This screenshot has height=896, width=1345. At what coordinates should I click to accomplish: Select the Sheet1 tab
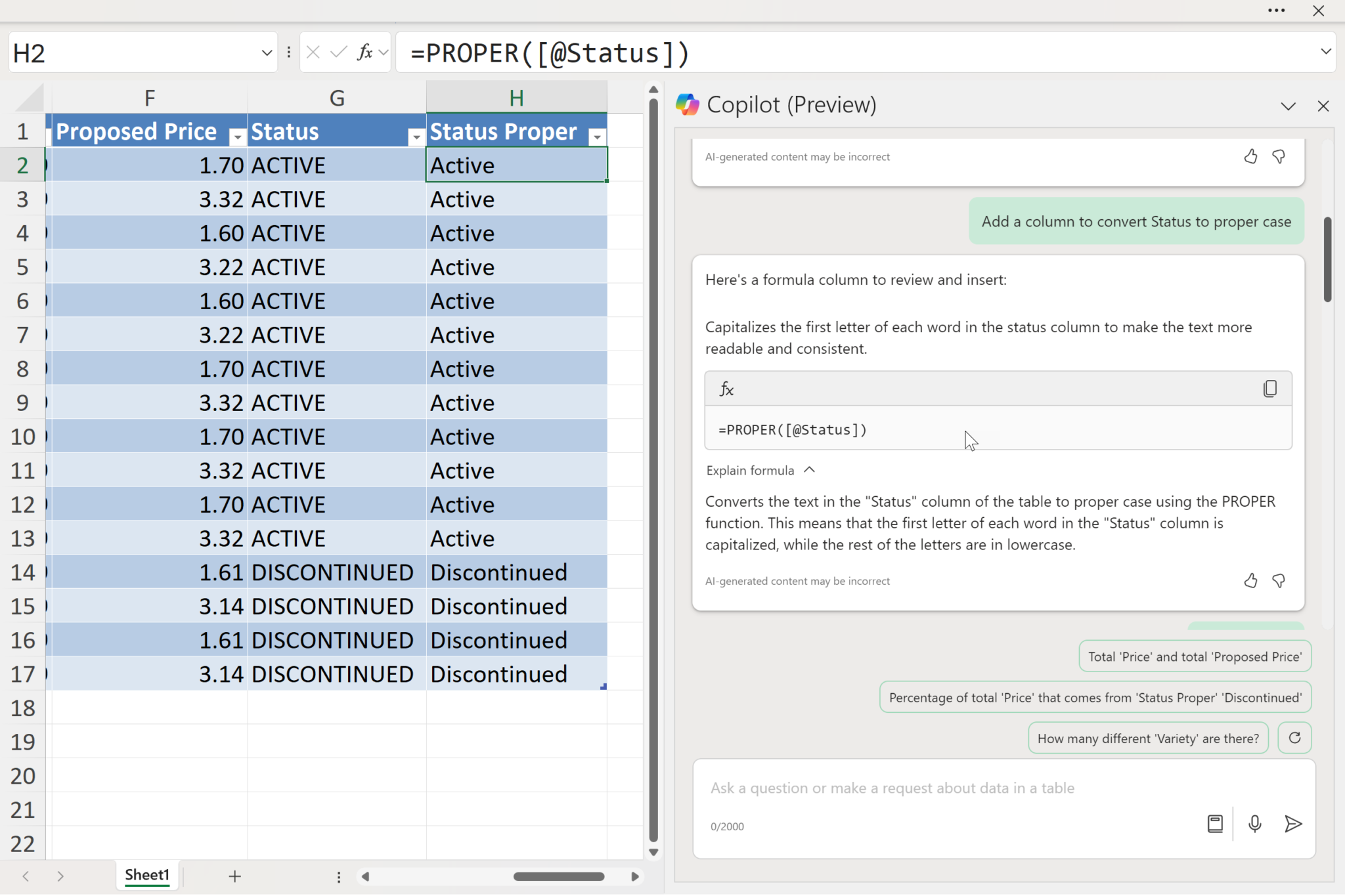pos(147,876)
